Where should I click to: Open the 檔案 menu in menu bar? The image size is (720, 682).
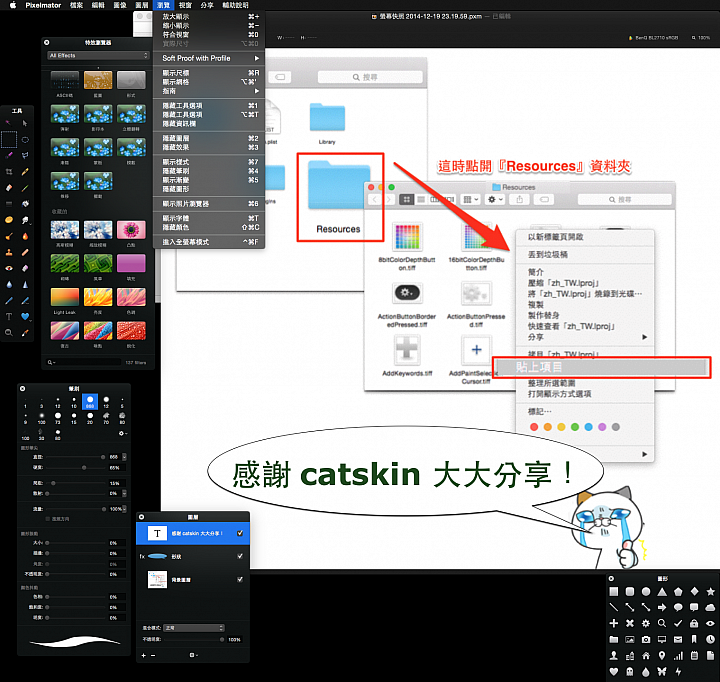[x=76, y=5]
